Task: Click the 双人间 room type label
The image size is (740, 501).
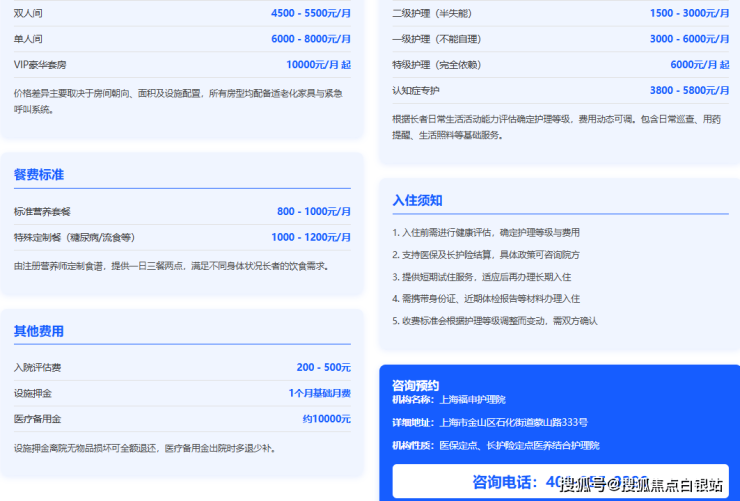Action: [x=28, y=13]
